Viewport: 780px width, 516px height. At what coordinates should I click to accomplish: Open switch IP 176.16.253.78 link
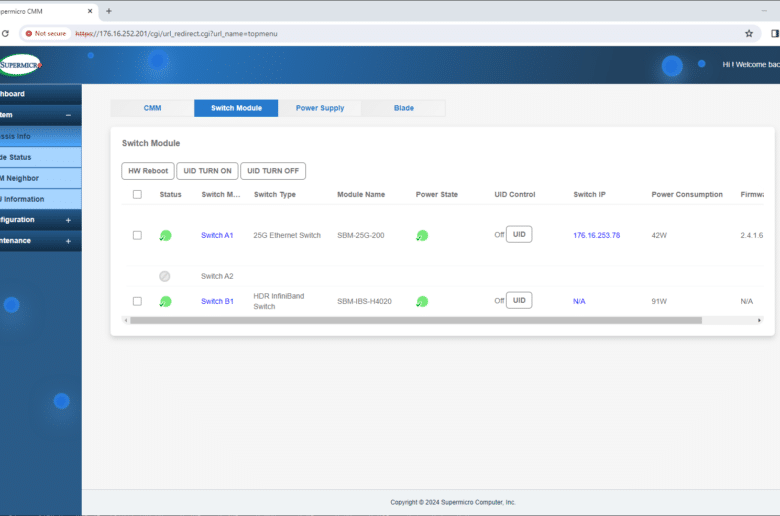click(596, 235)
